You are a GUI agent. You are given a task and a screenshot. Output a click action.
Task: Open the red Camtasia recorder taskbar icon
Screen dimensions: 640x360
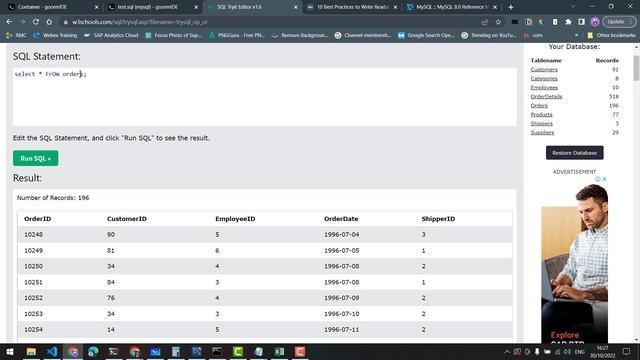coord(300,351)
